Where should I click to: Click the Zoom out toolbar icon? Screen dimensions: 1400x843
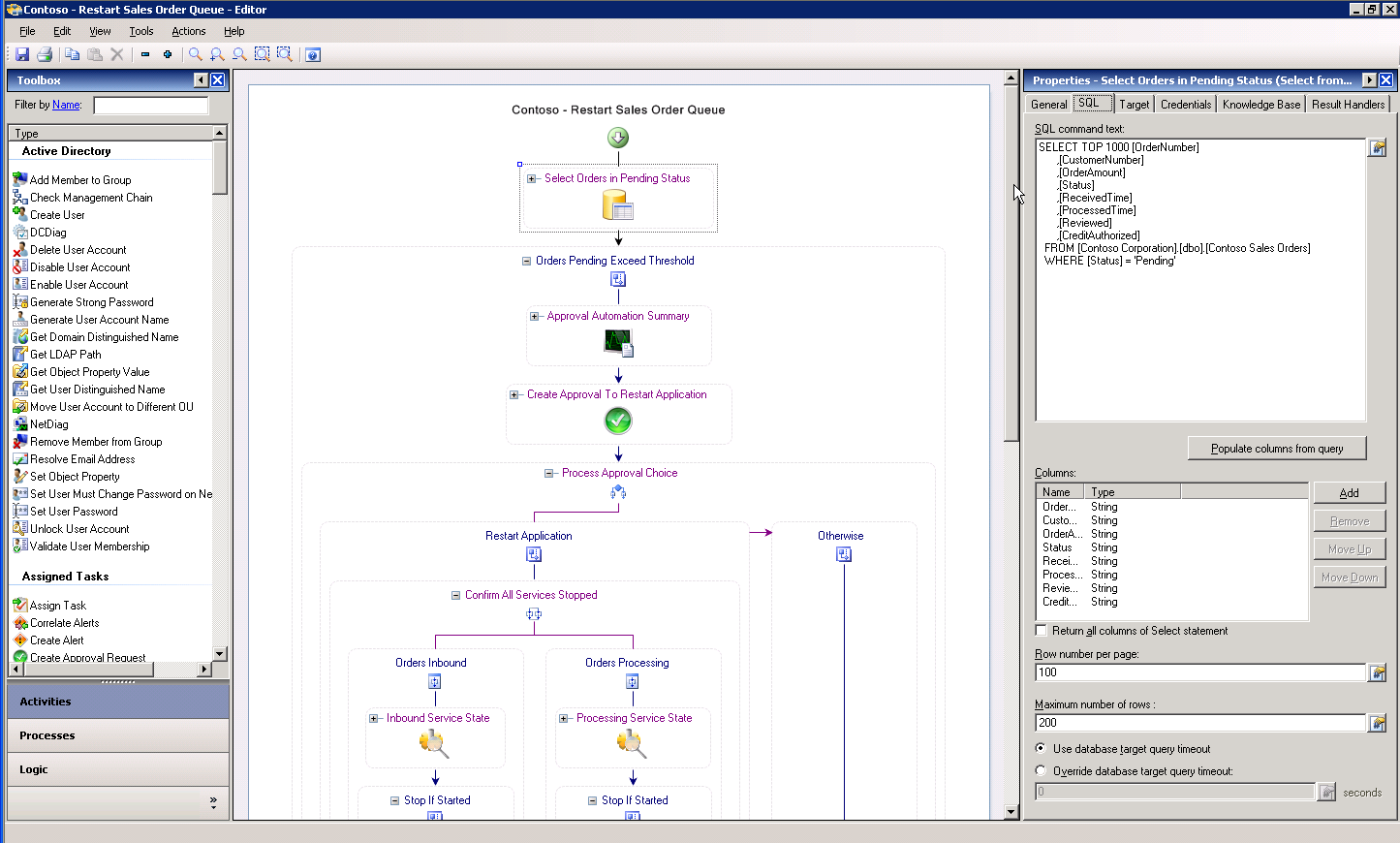[239, 54]
